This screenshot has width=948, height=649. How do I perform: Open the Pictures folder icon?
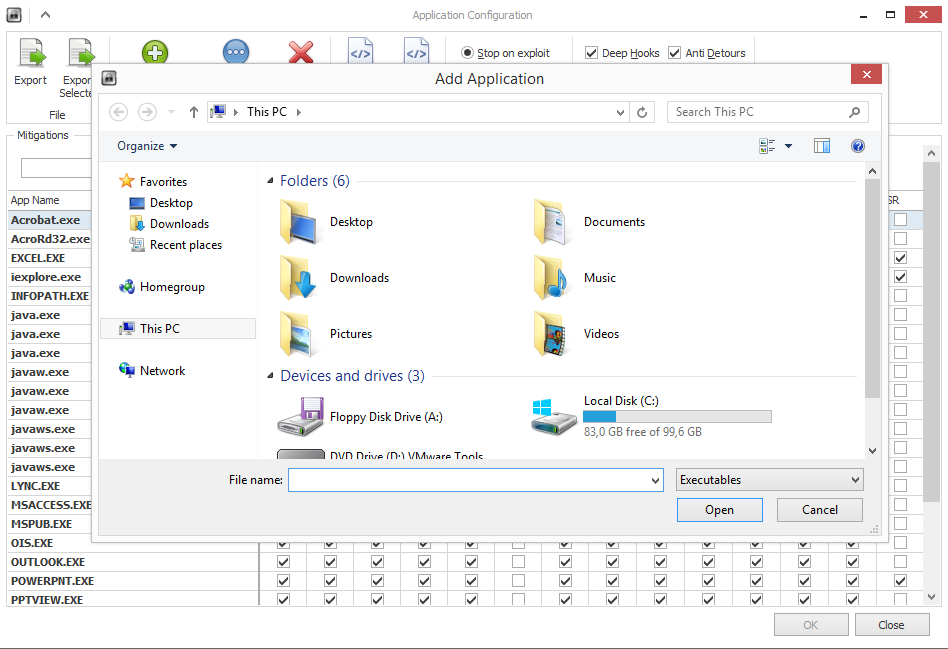[298, 334]
